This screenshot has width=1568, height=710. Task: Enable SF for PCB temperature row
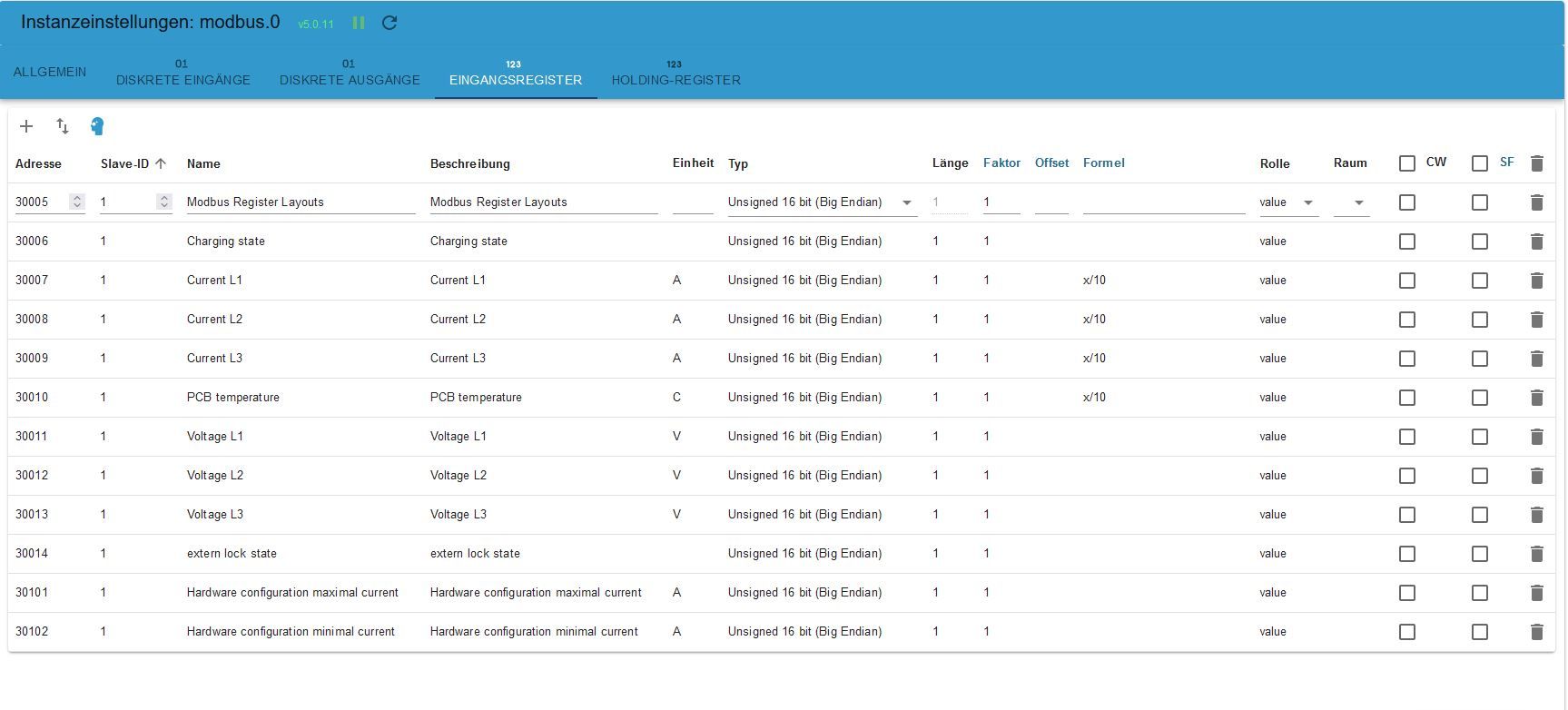point(1480,398)
